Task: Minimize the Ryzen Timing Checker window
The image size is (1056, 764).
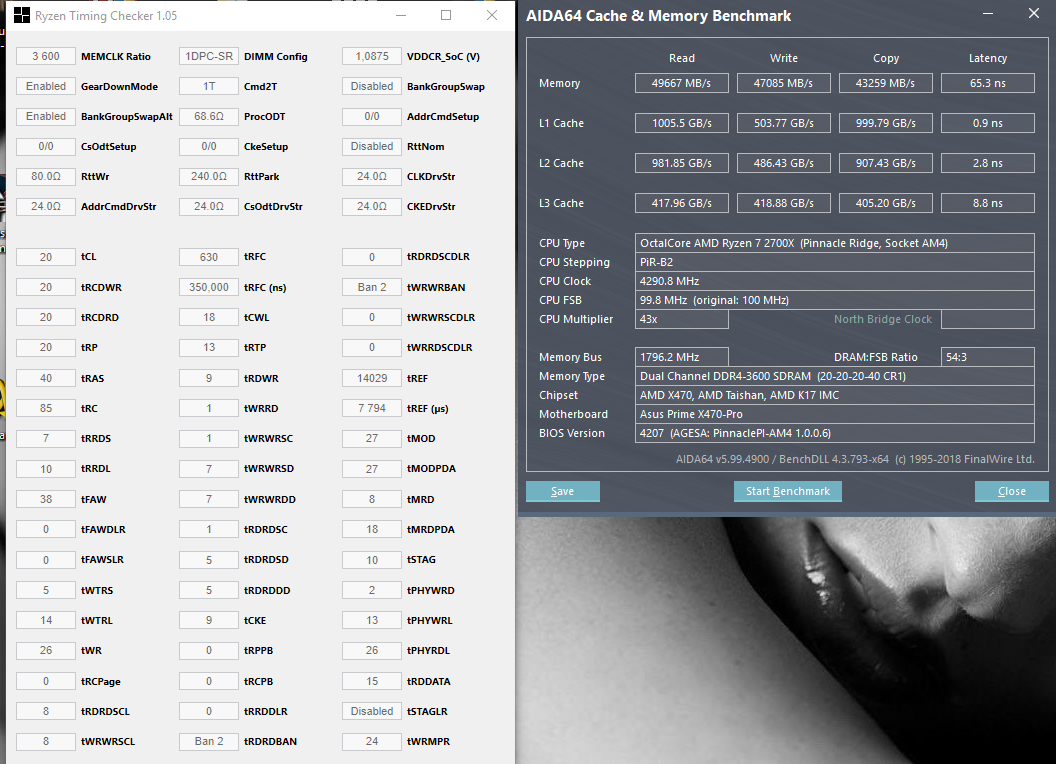Action: tap(401, 15)
